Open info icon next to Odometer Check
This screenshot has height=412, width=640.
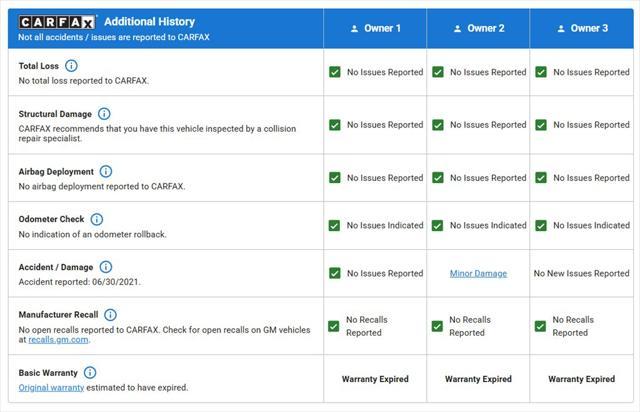(x=96, y=219)
